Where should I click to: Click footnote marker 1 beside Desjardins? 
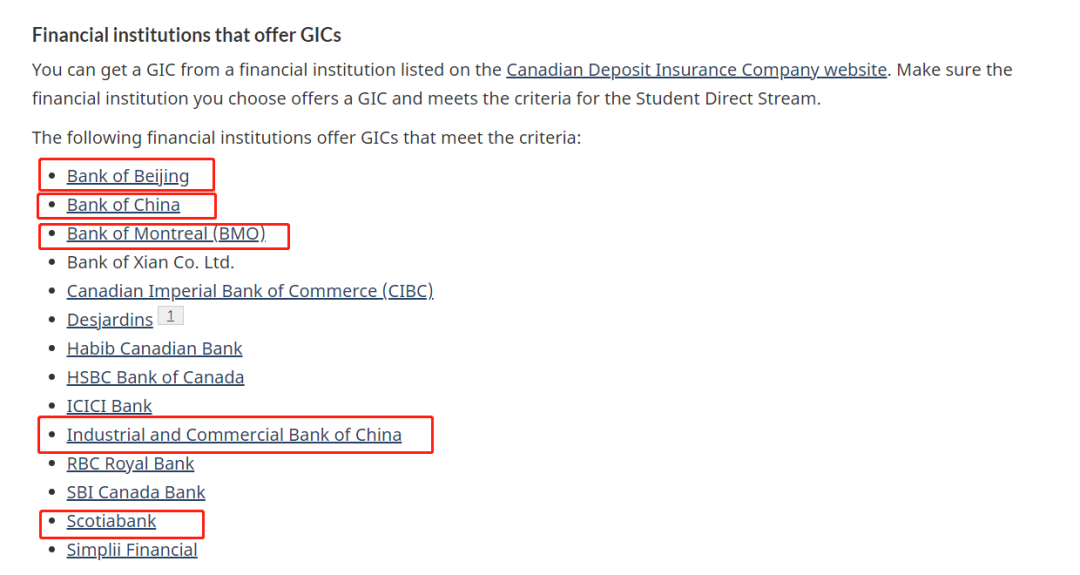point(171,316)
